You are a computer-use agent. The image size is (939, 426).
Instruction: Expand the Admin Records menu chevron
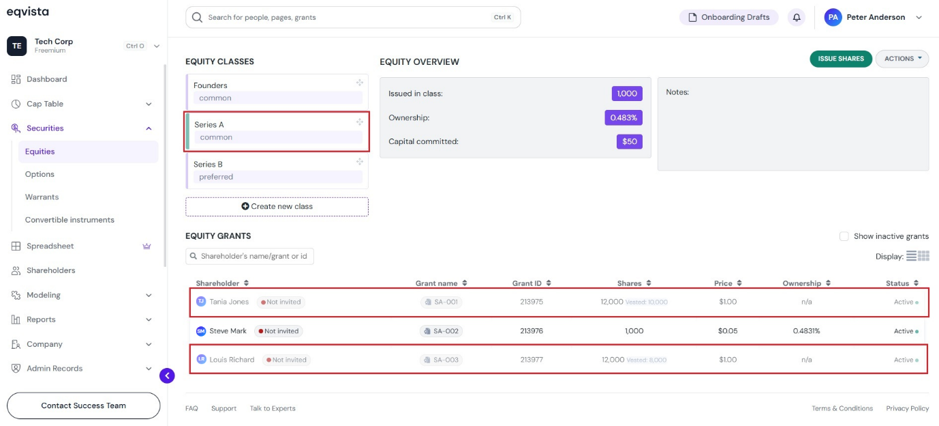[x=149, y=368]
